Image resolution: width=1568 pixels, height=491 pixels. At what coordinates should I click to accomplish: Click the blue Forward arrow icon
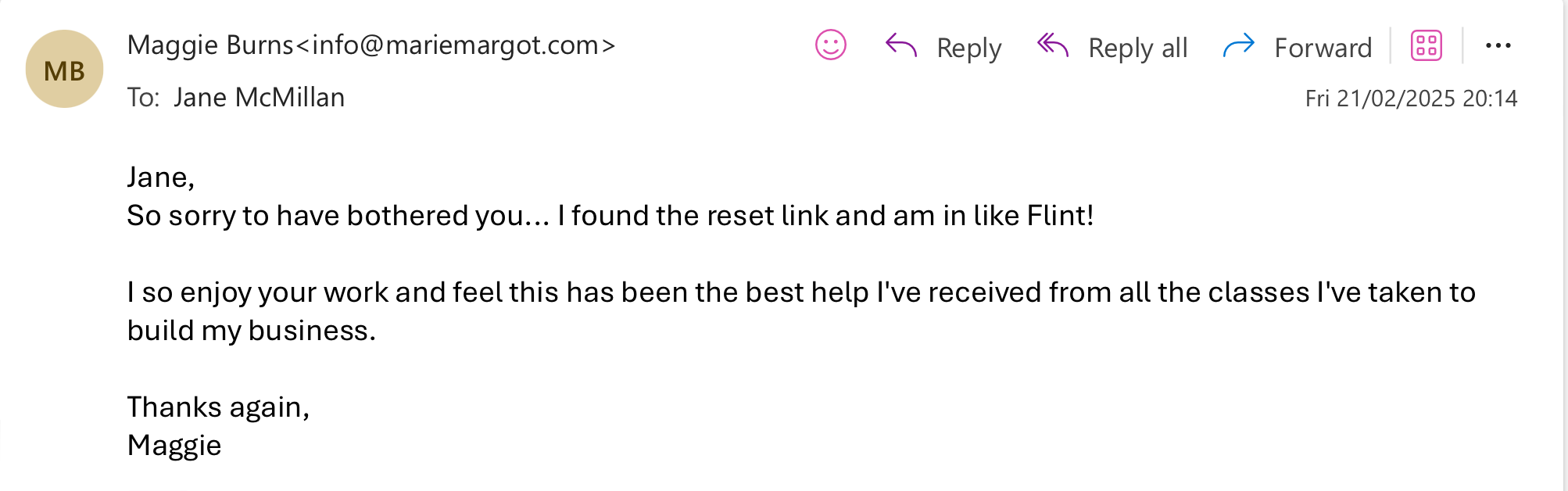(1238, 46)
